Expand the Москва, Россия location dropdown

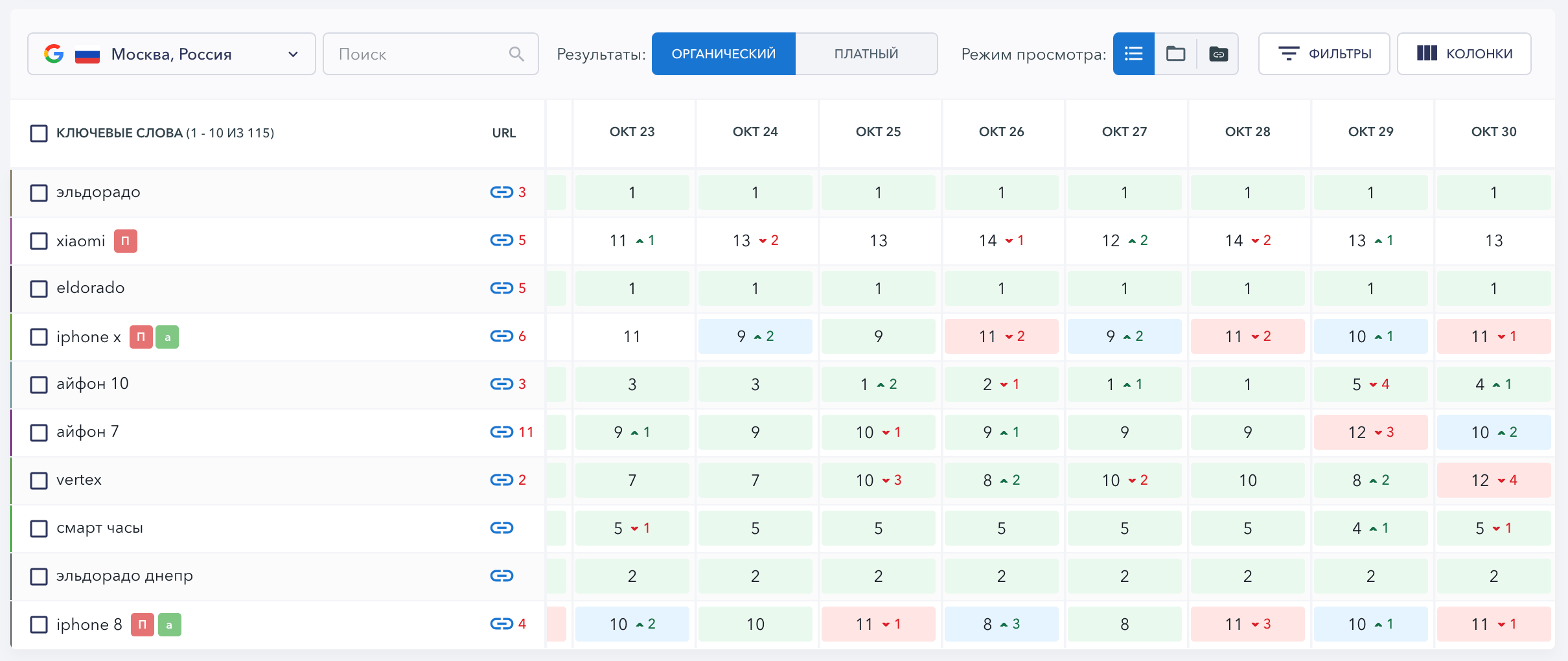click(x=172, y=54)
